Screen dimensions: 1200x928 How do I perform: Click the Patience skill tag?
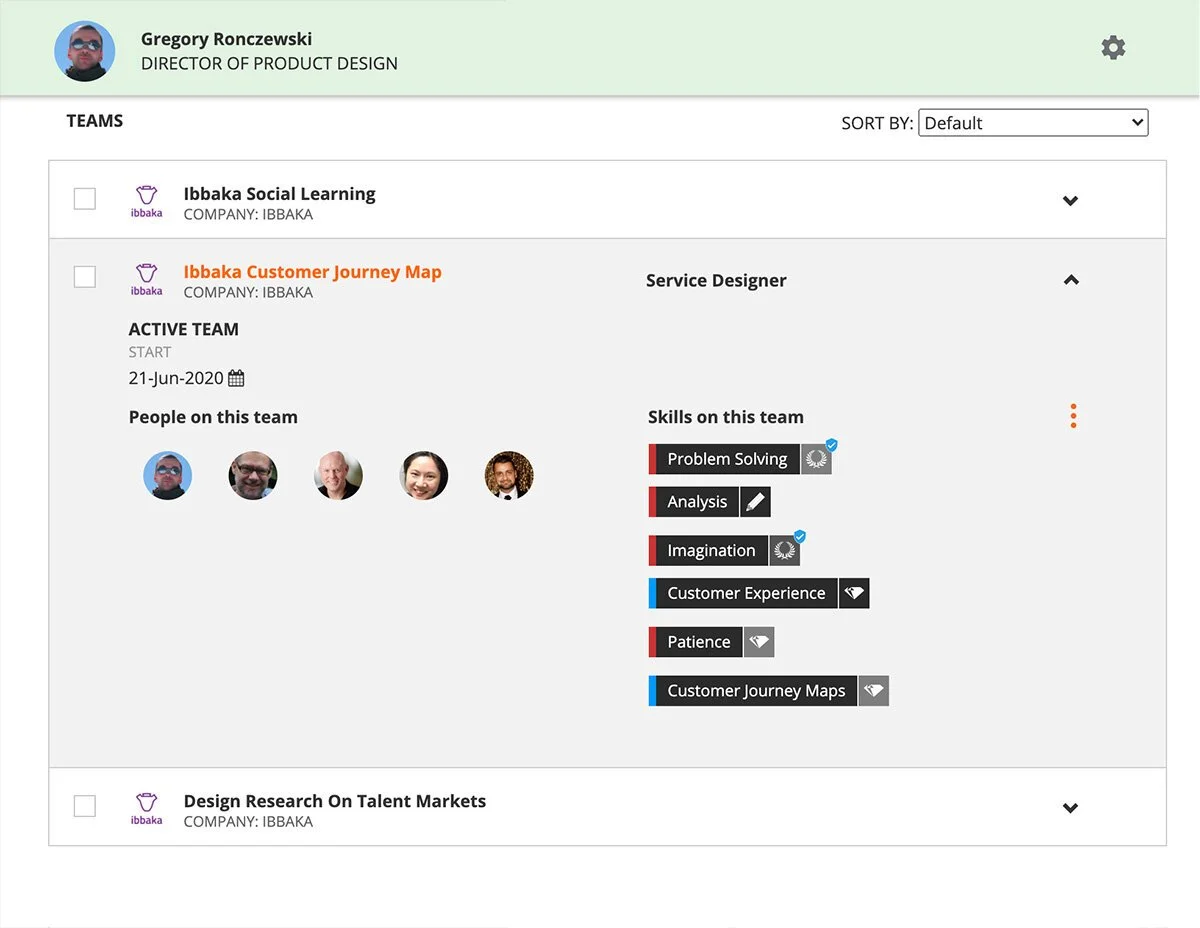point(695,642)
